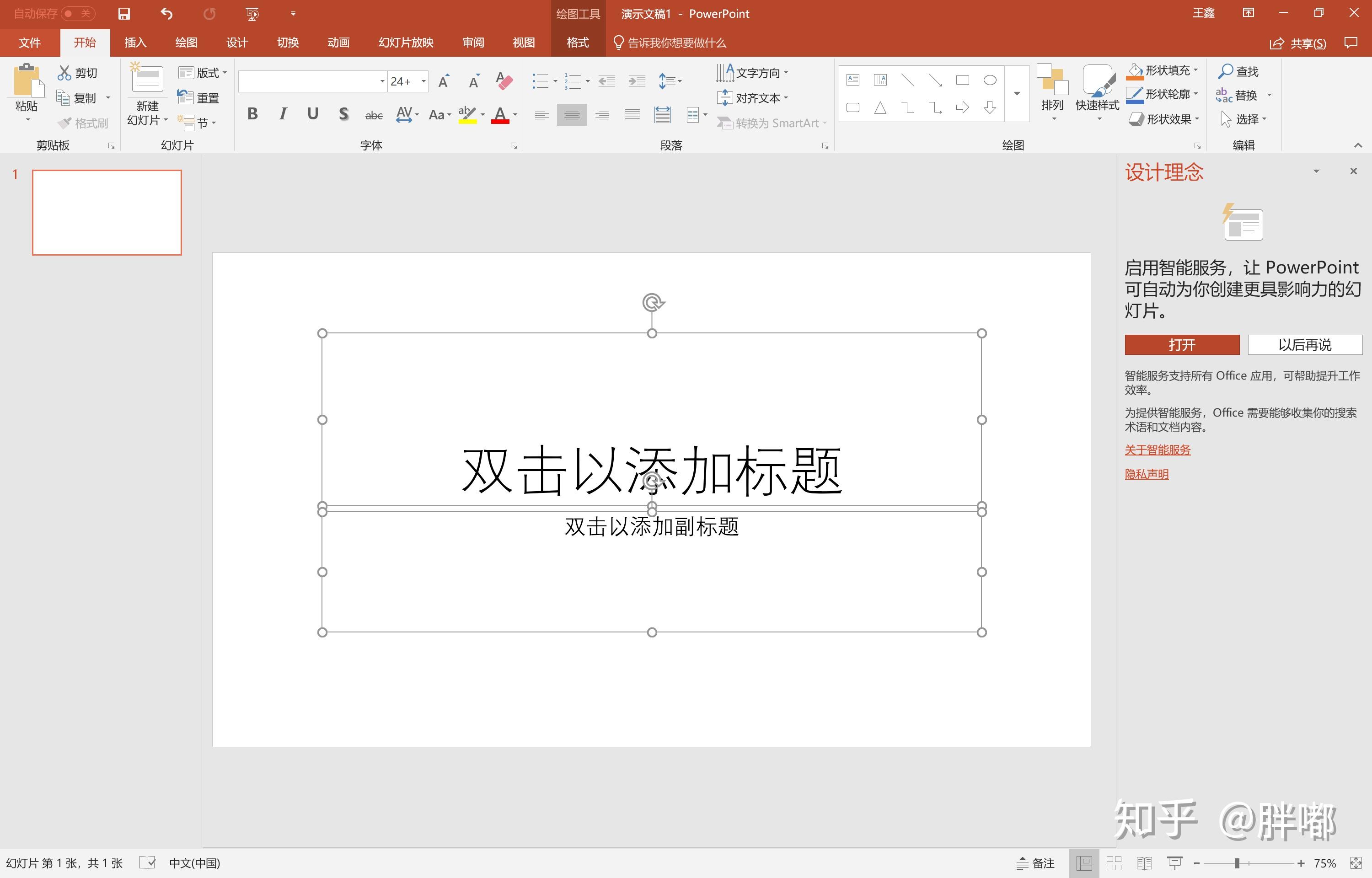Adjust the zoom slider handle
The width and height of the screenshot is (1372, 878).
point(1237,863)
